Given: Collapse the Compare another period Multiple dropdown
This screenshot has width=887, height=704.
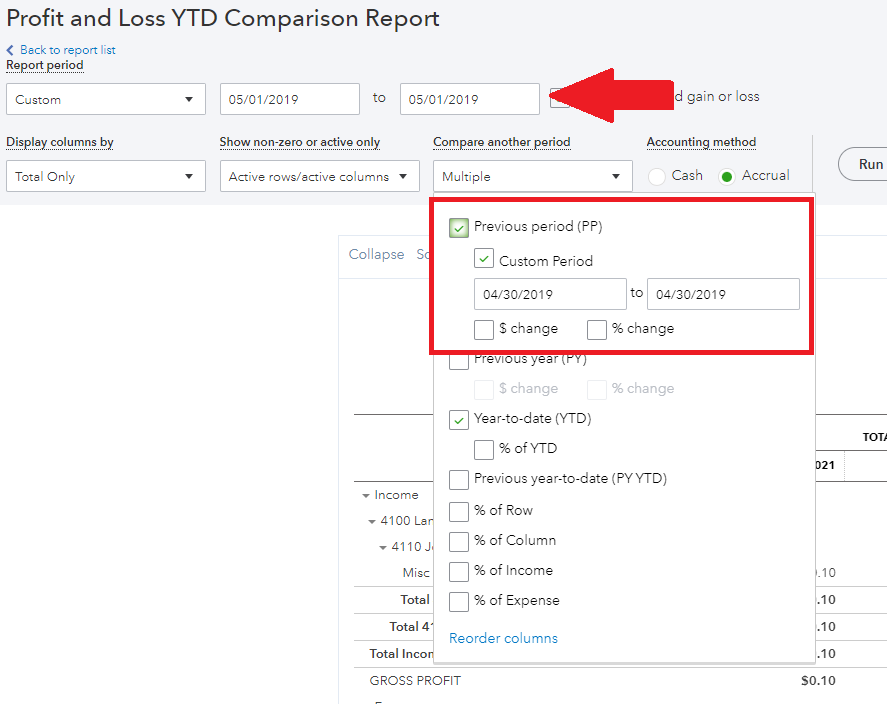Looking at the screenshot, I should click(532, 177).
